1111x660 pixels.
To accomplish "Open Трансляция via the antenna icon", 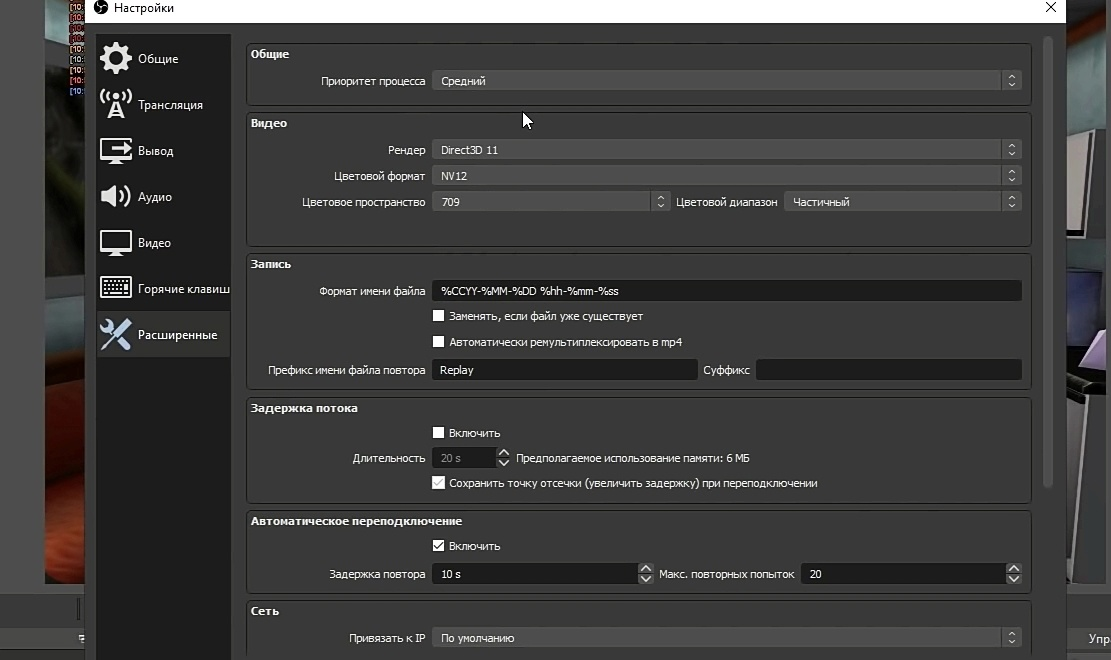I will 116,105.
